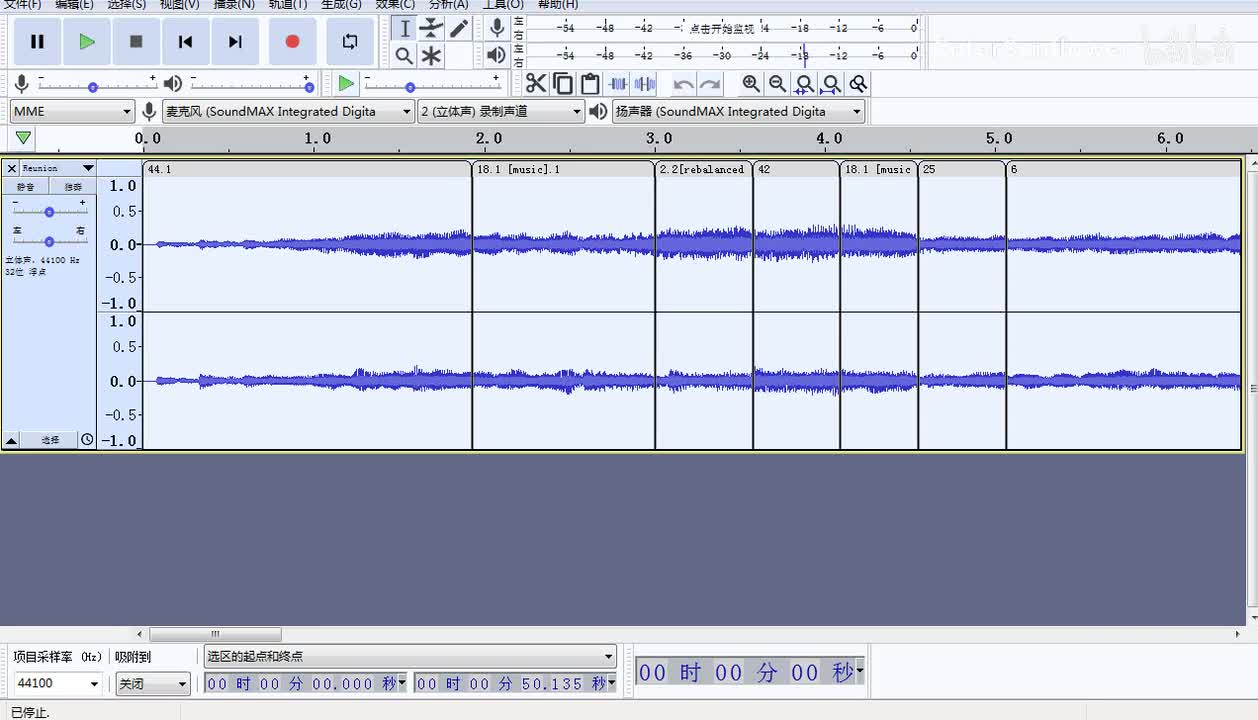Undo the last edit
1258x720 pixels.
[683, 84]
